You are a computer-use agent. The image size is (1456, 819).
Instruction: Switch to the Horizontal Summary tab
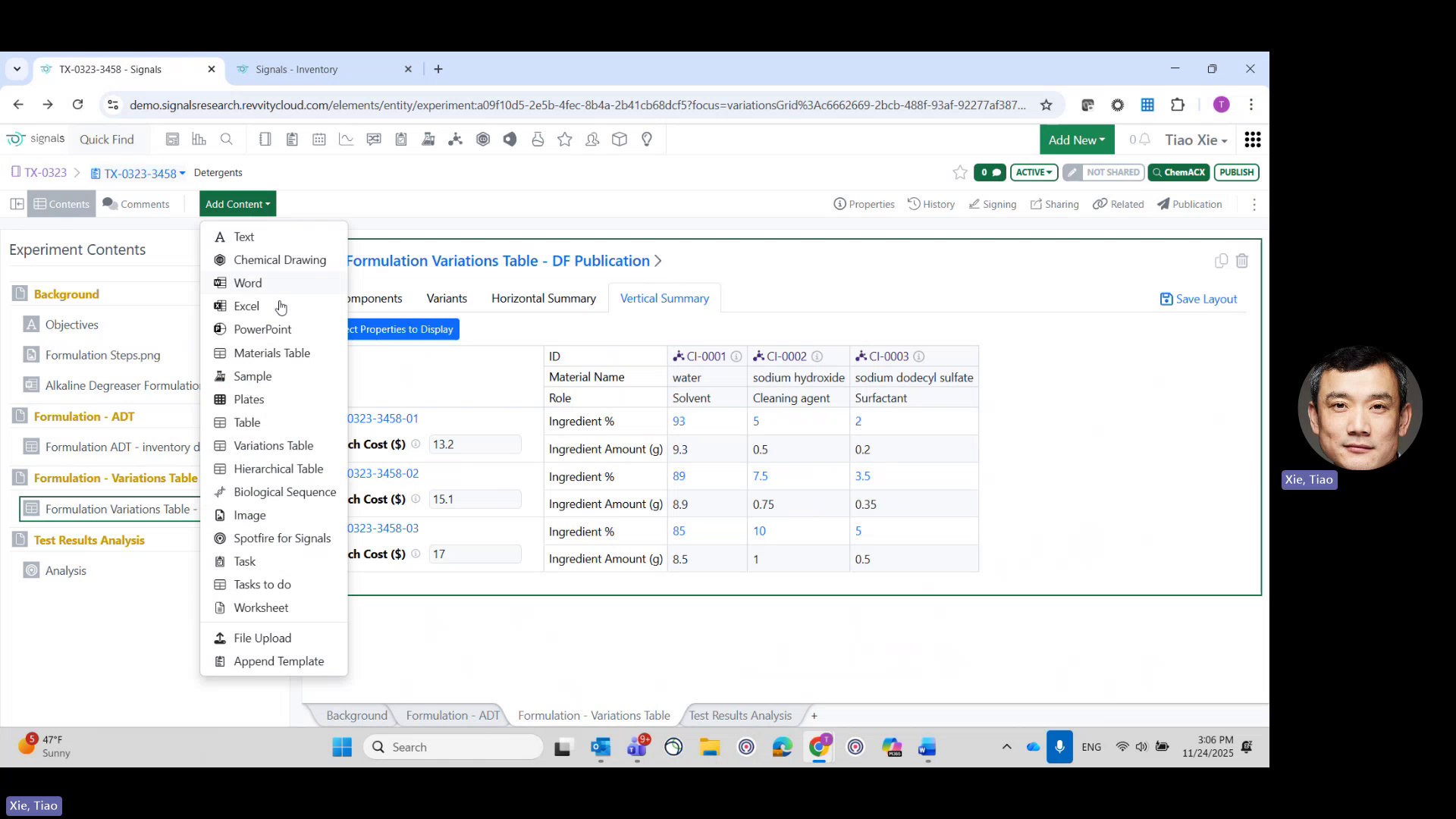(544, 298)
